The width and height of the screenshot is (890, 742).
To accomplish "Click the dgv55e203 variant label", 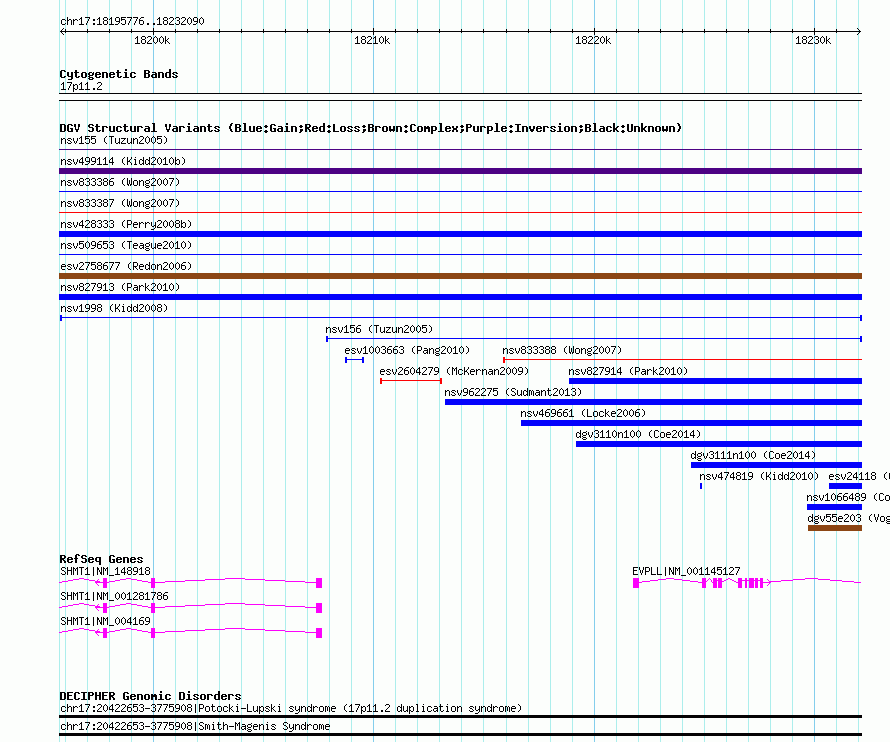I will click(x=849, y=518).
